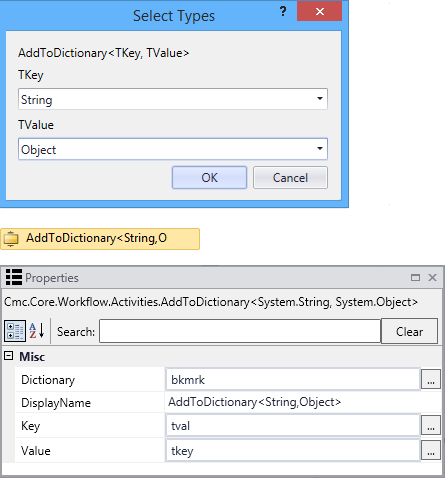The image size is (446, 478).
Task: Click the Cmc.Core.Workflow.Activities type name text
Action: (x=211, y=302)
